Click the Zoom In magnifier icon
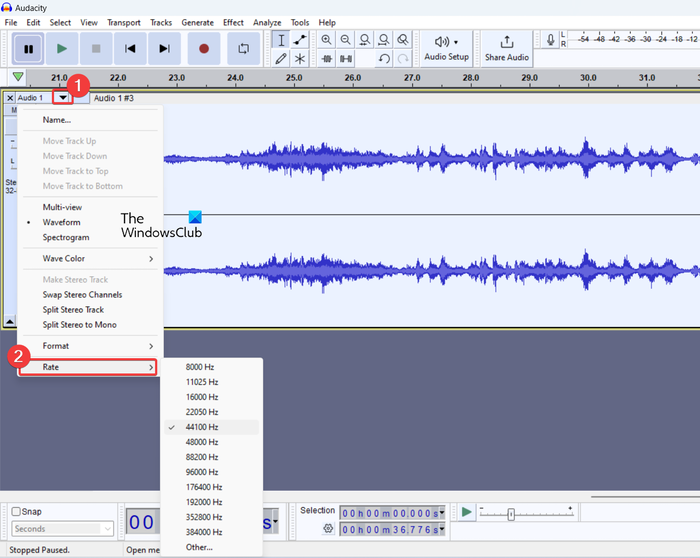This screenshot has width=700, height=558. tap(326, 39)
